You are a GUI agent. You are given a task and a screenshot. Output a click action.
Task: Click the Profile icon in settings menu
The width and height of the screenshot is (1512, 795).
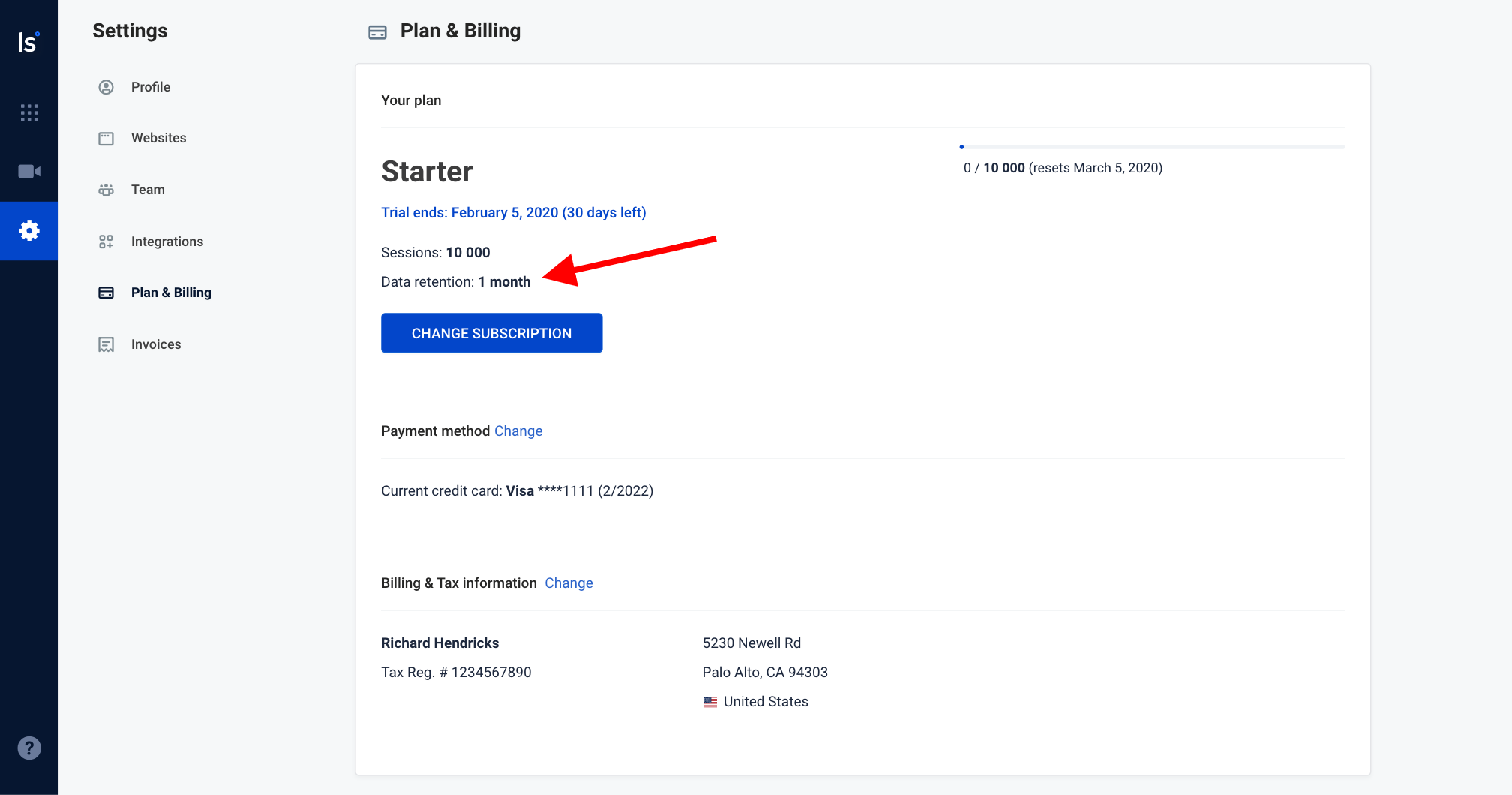tap(106, 86)
